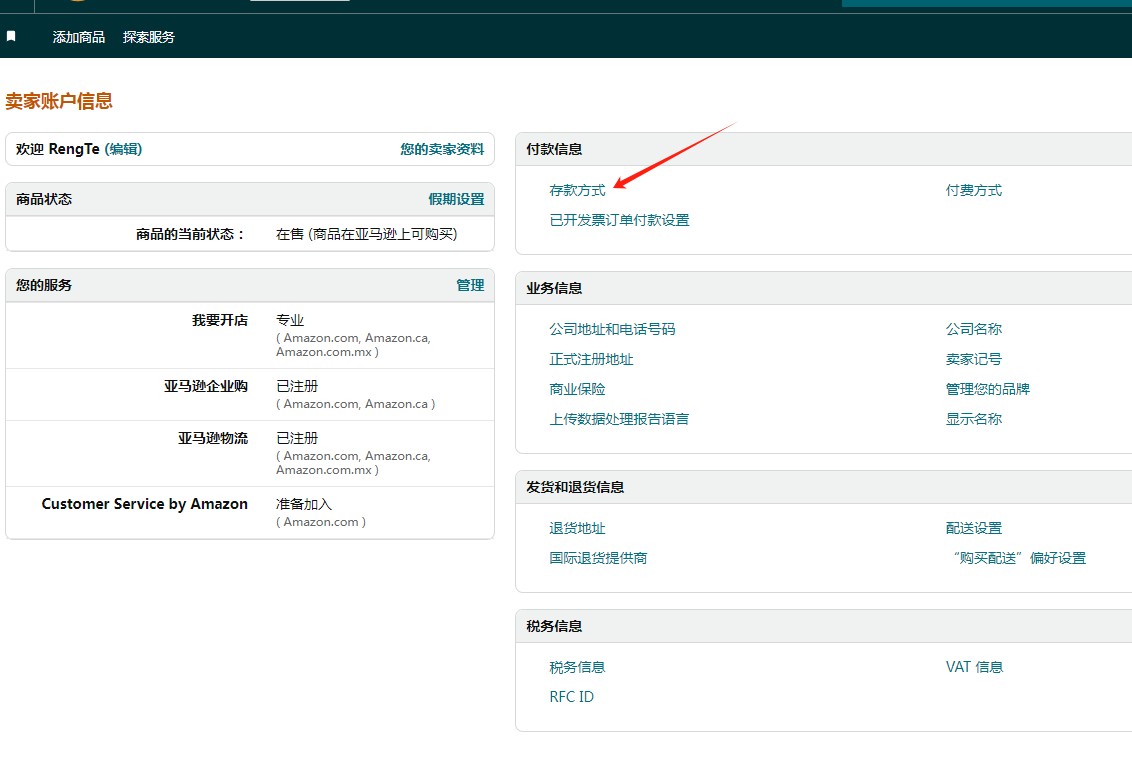1132x757 pixels.
Task: Click ( Amazon.com ) marketplace text under 准备加入
Action: click(321, 522)
